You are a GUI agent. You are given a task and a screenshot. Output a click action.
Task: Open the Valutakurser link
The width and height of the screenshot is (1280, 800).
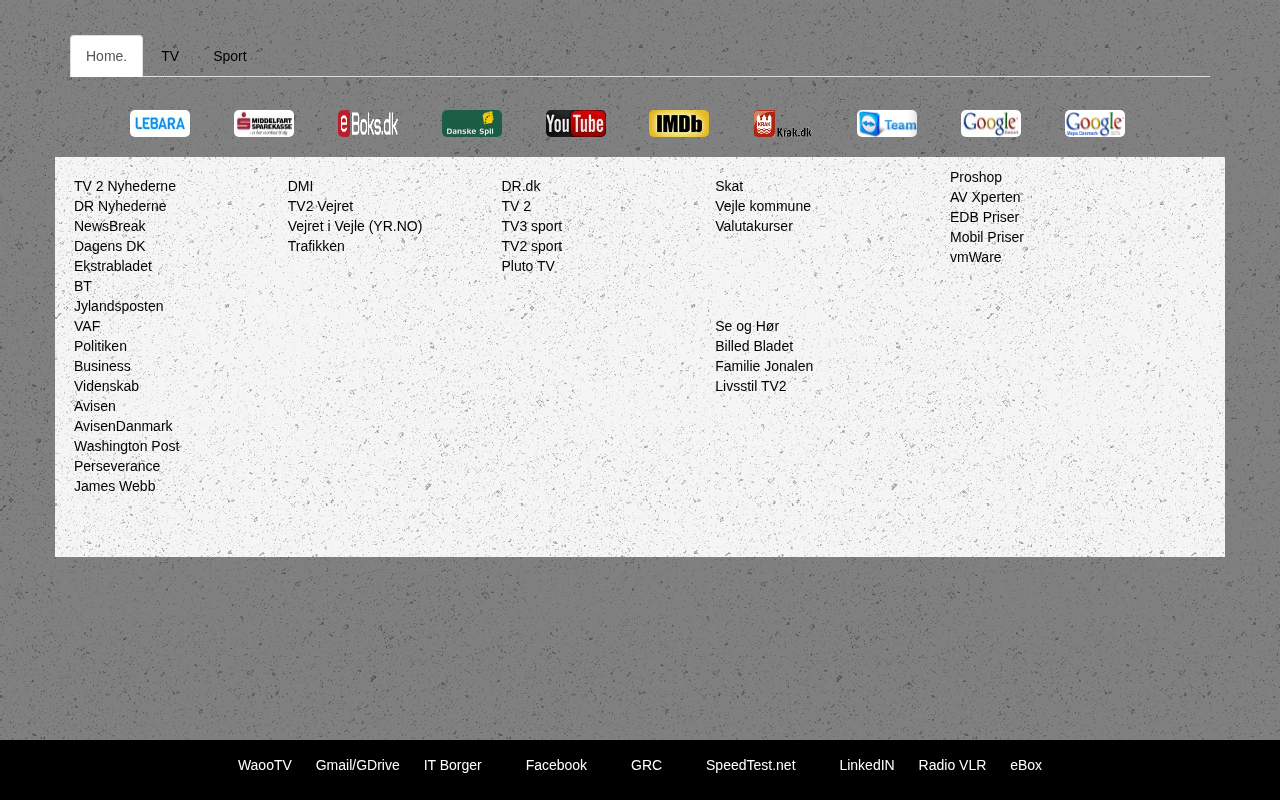[754, 226]
